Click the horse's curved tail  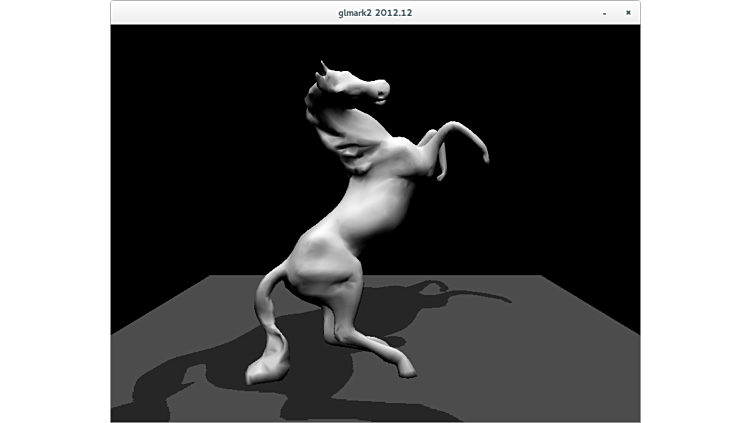266,310
